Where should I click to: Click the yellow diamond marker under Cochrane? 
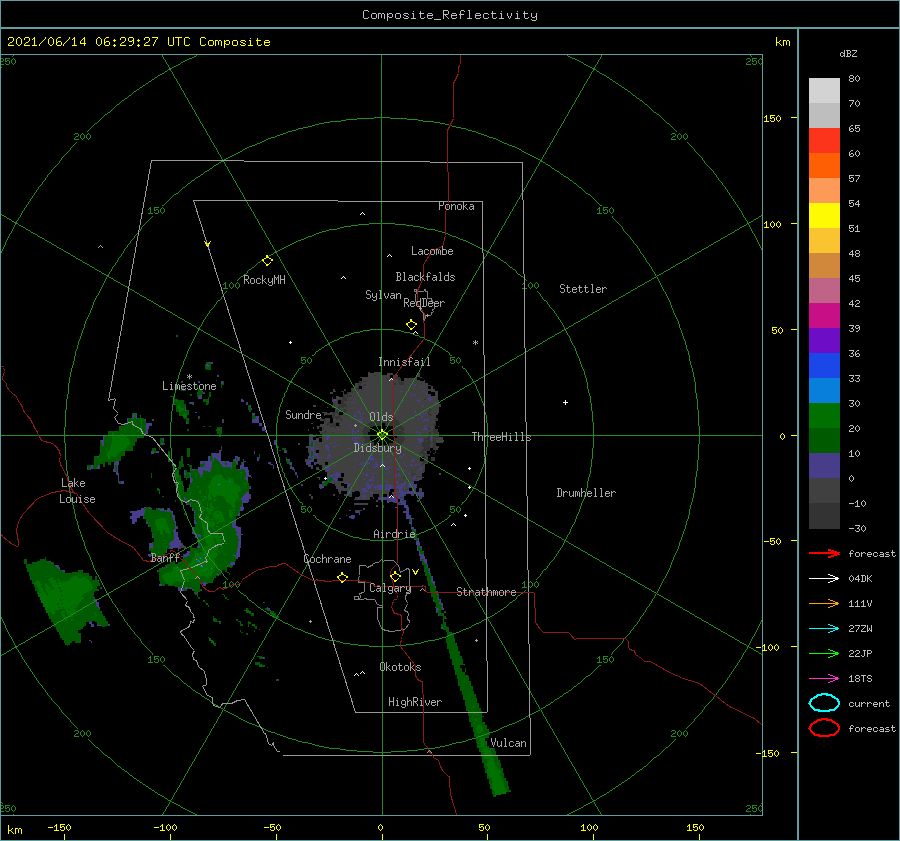[342, 577]
